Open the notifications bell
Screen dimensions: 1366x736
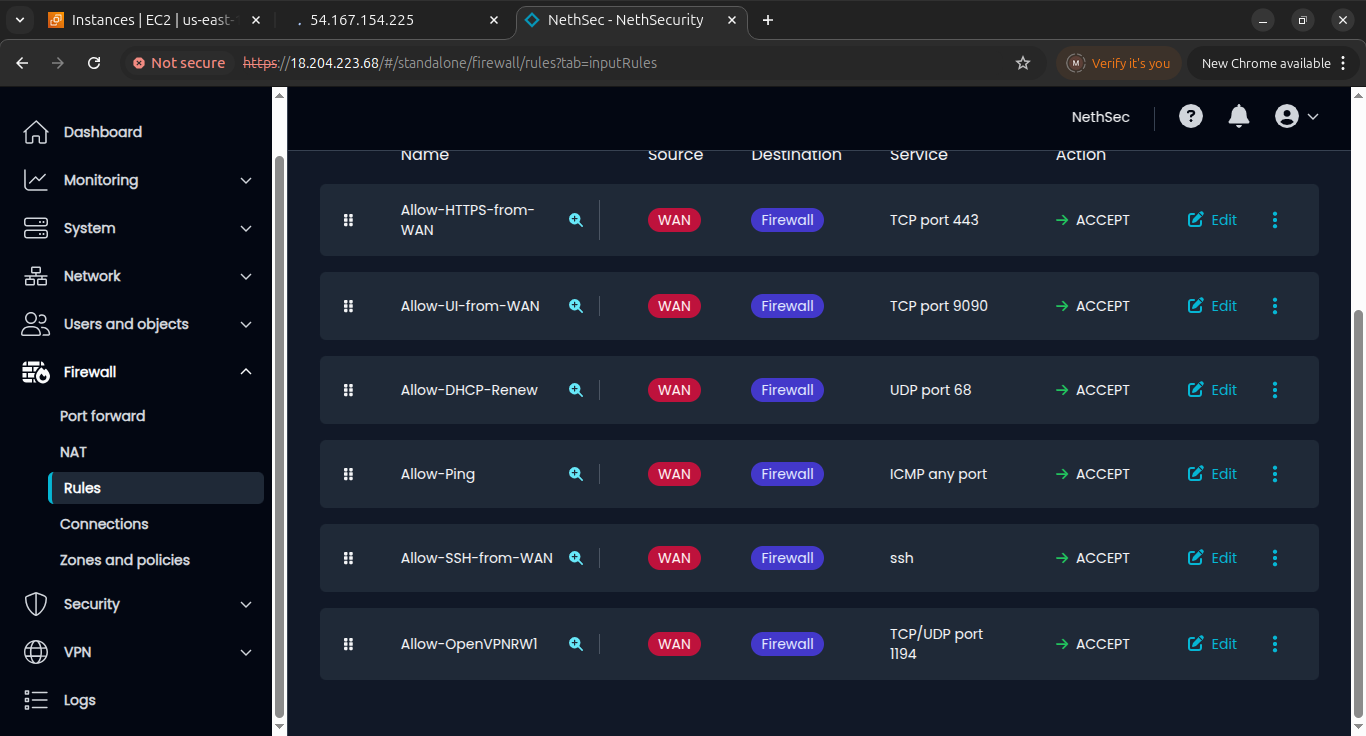tap(1239, 117)
